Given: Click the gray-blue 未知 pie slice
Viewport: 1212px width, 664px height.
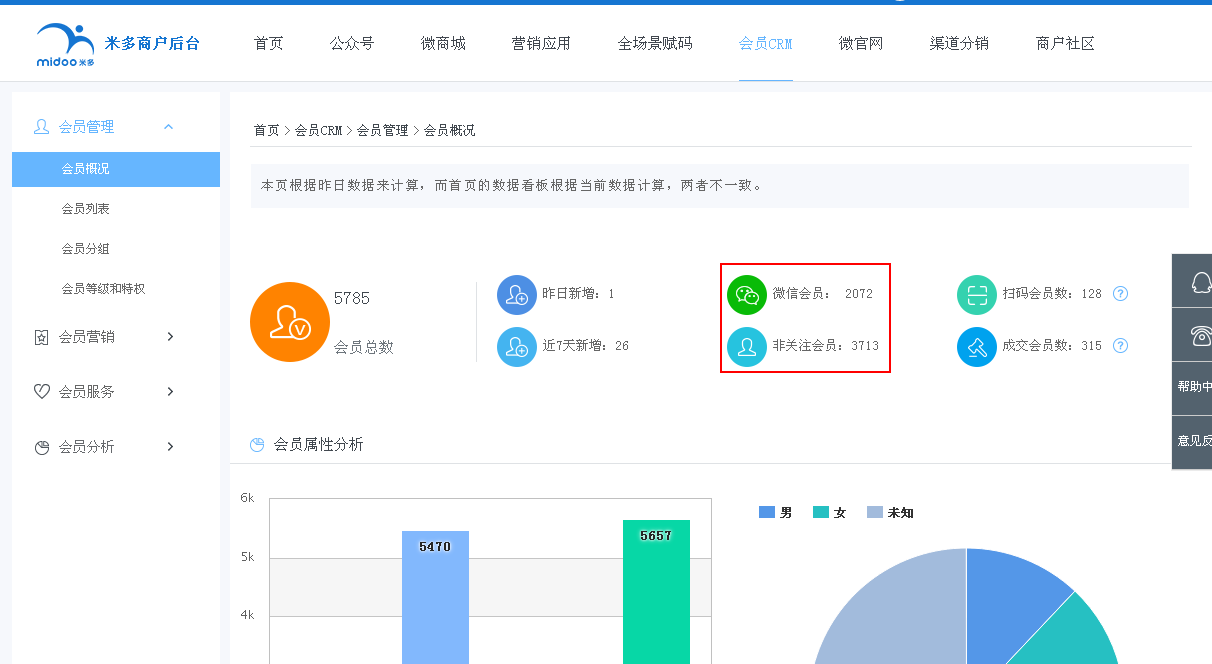Looking at the screenshot, I should tap(890, 610).
